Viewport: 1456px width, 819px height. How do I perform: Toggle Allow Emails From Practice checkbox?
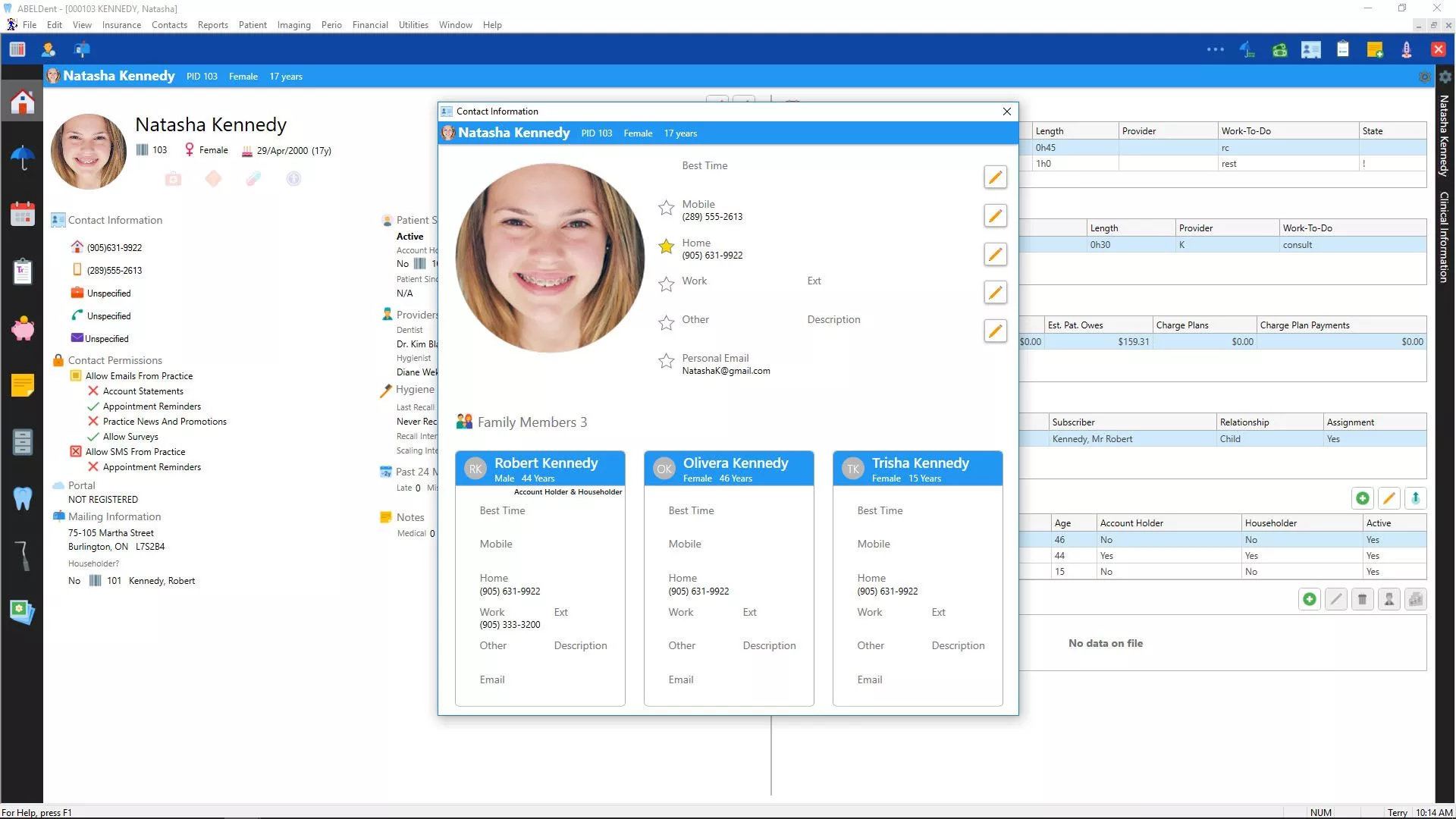click(x=76, y=375)
